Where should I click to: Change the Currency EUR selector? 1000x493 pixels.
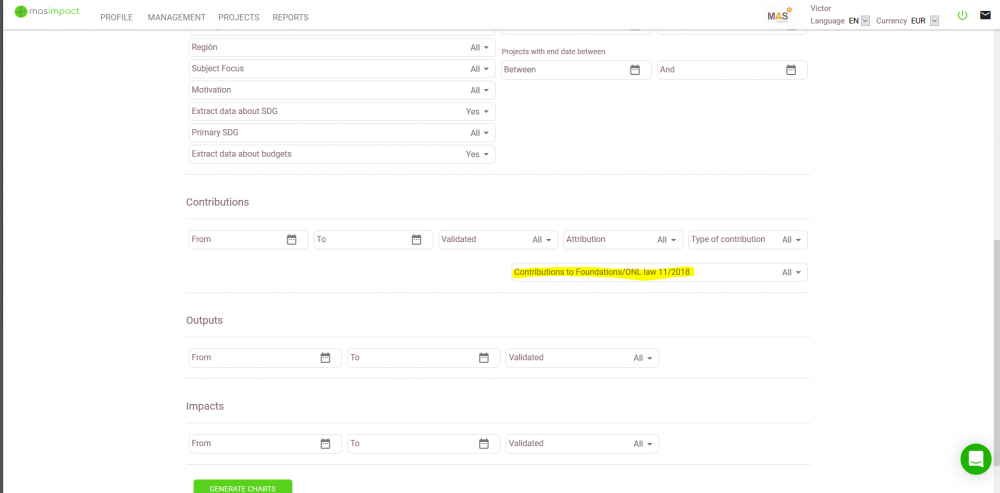point(934,21)
